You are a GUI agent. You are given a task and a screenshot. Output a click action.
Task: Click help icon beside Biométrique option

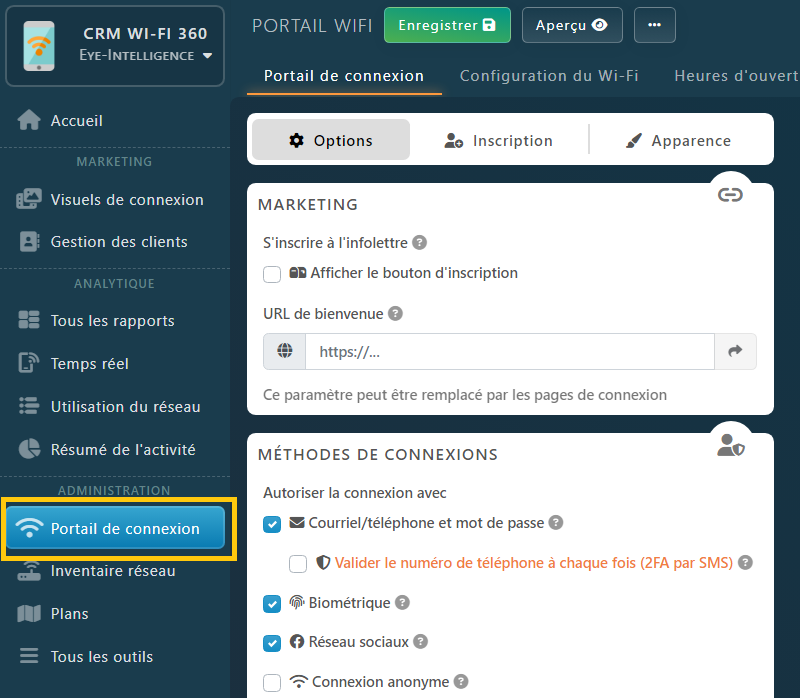pyautogui.click(x=402, y=603)
